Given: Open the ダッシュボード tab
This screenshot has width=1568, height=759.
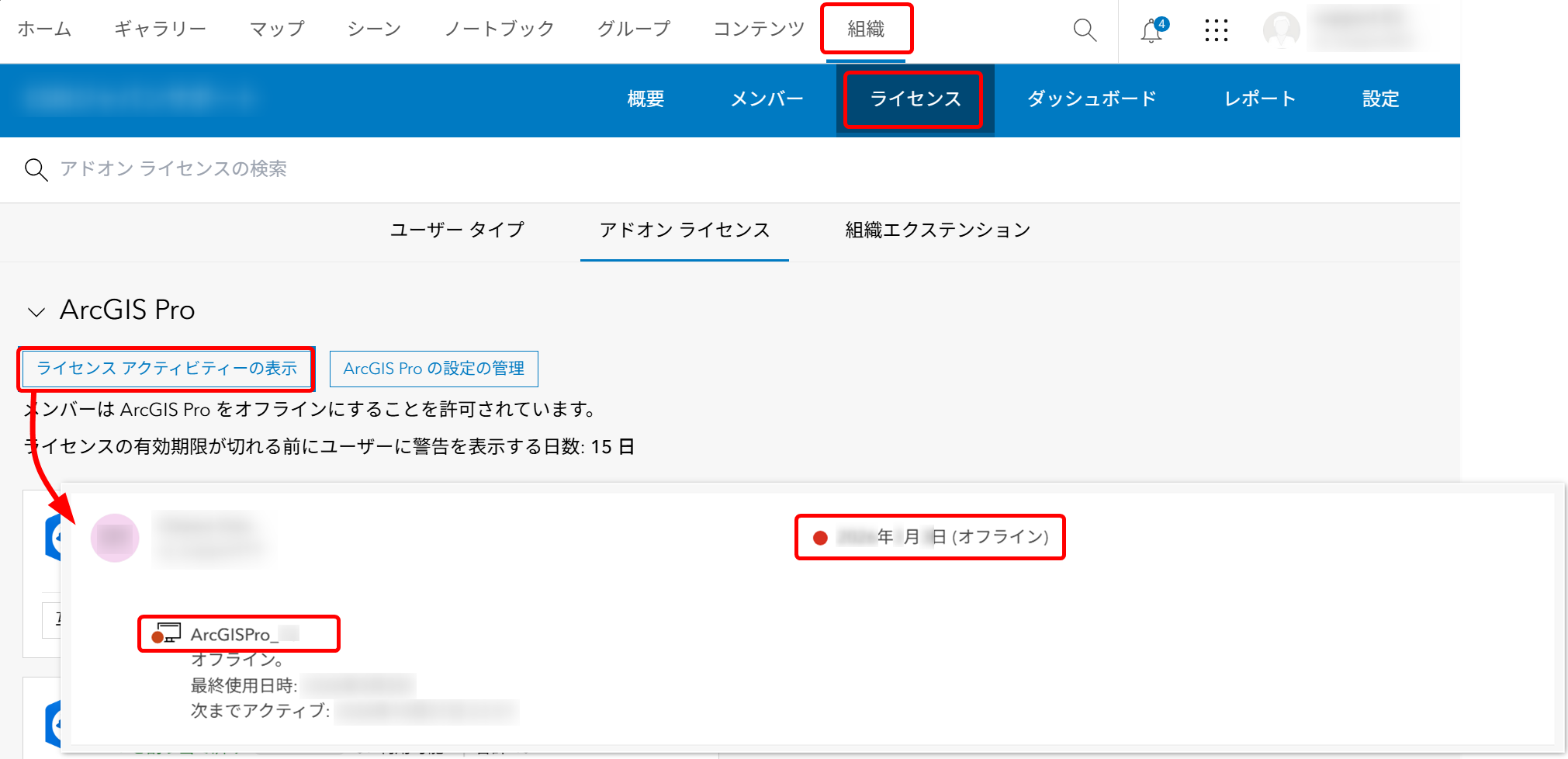Looking at the screenshot, I should [x=1092, y=99].
